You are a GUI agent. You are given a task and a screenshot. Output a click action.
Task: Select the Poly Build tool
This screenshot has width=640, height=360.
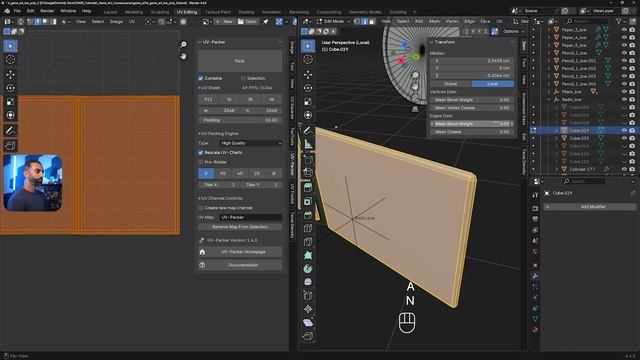pos(308,255)
